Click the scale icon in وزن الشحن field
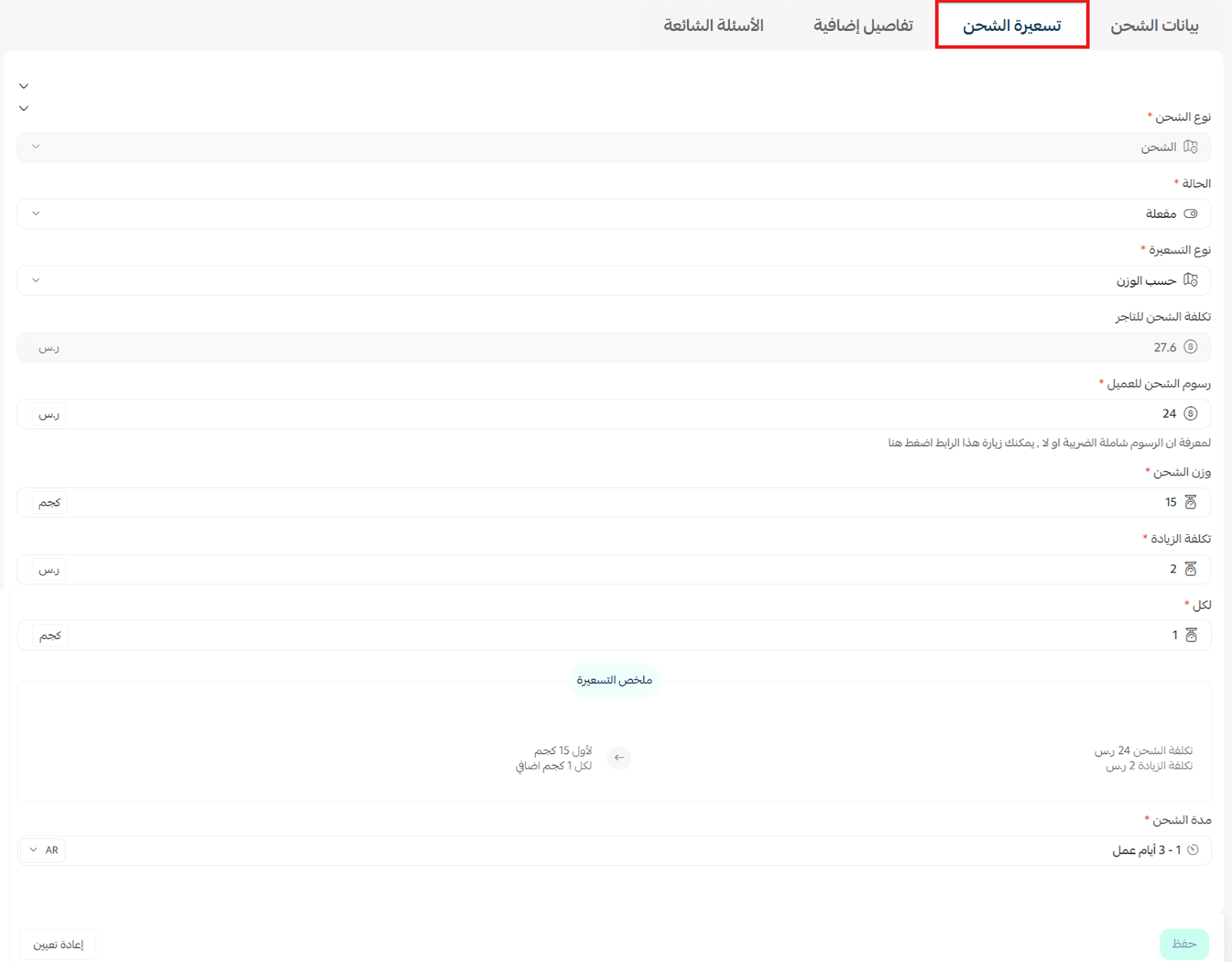Image resolution: width=1232 pixels, height=962 pixels. pos(1190,503)
